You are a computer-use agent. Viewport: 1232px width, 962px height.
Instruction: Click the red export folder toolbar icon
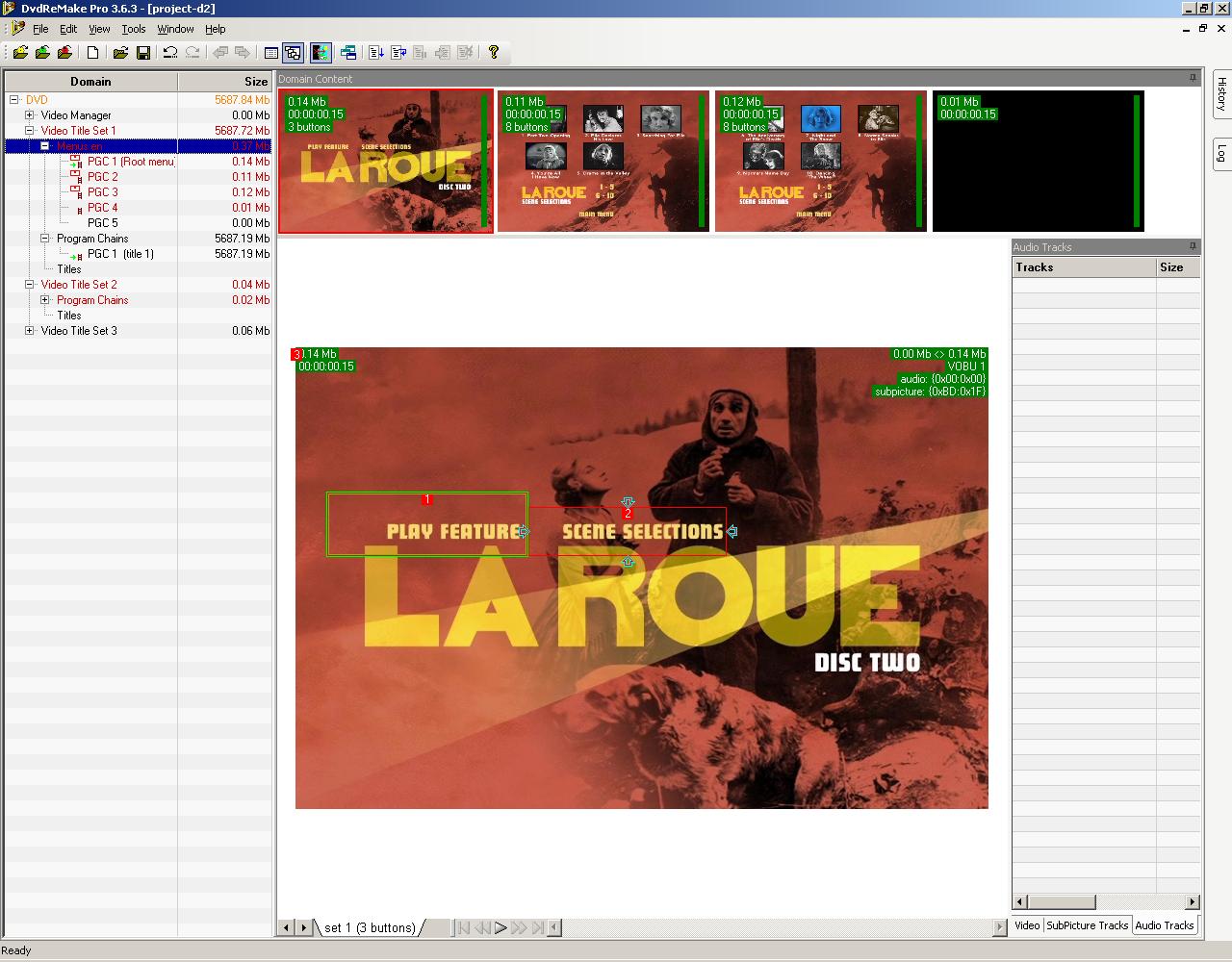[65, 53]
